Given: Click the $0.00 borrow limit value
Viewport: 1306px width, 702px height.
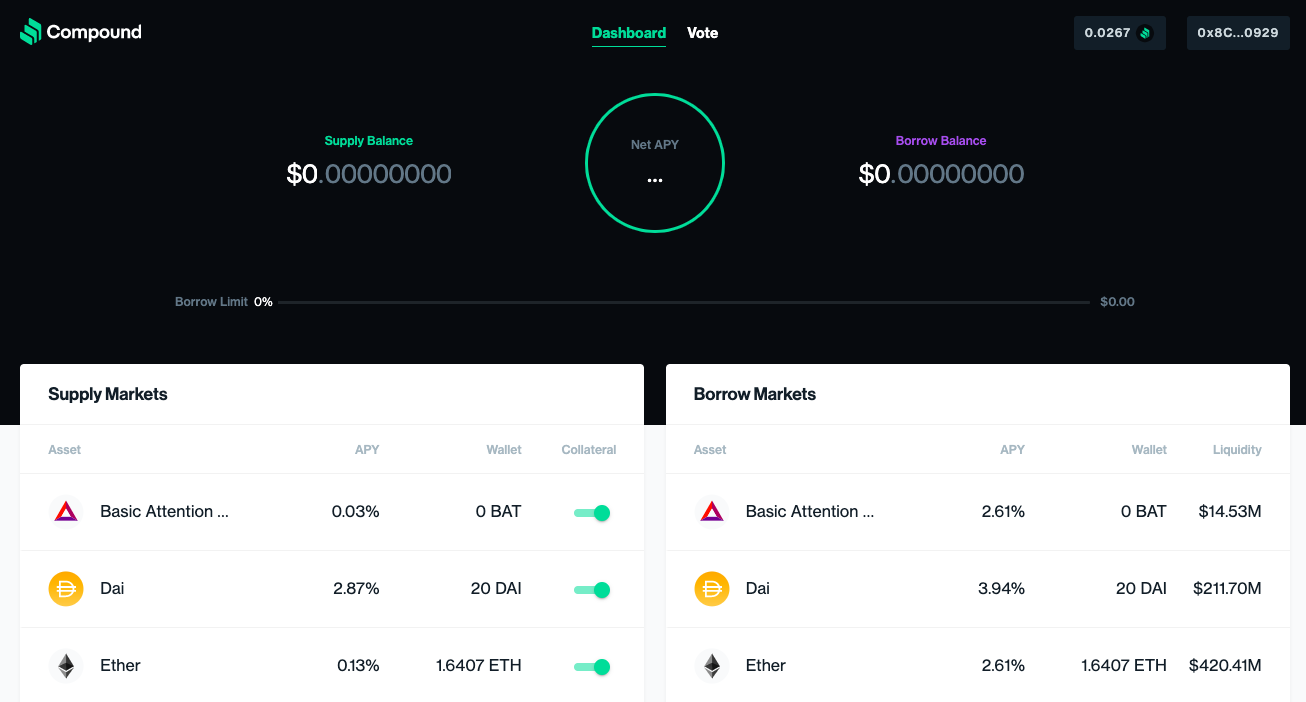Looking at the screenshot, I should click(x=1117, y=302).
